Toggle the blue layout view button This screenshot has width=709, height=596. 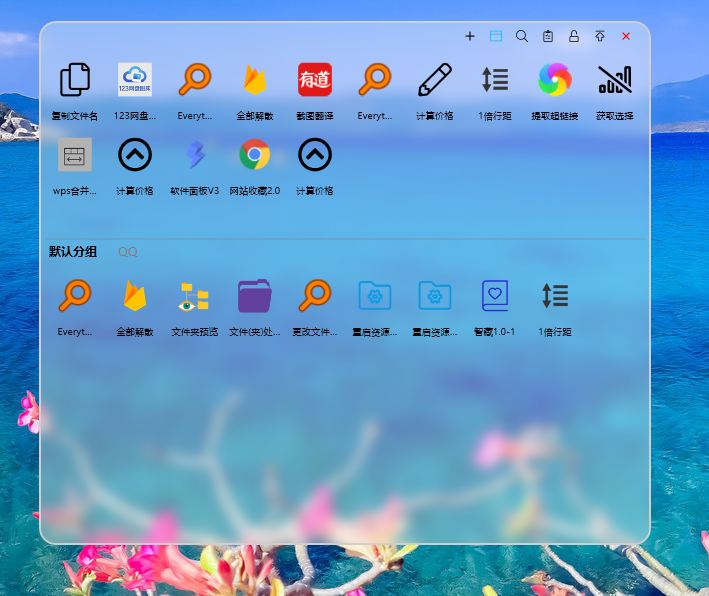[x=496, y=36]
